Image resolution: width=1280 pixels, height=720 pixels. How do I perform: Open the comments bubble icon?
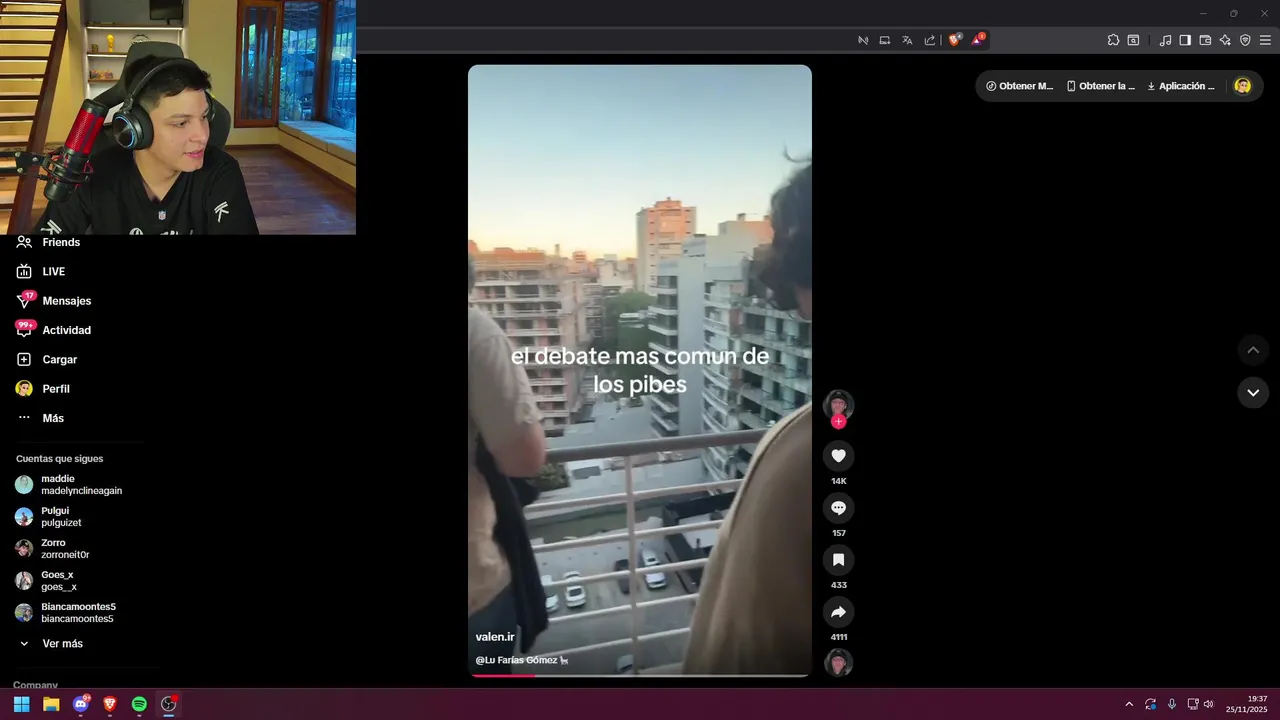pyautogui.click(x=838, y=508)
